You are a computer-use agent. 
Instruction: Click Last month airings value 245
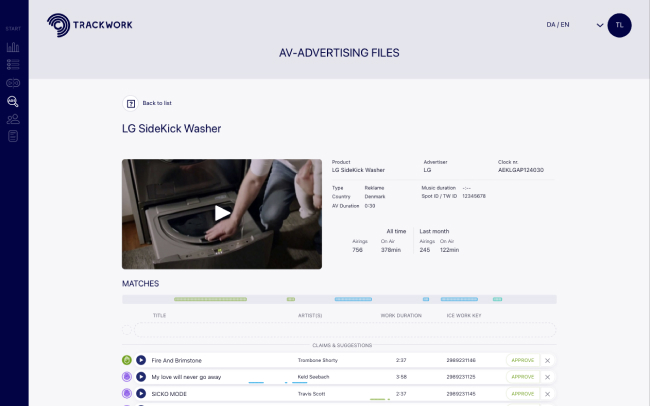click(424, 250)
